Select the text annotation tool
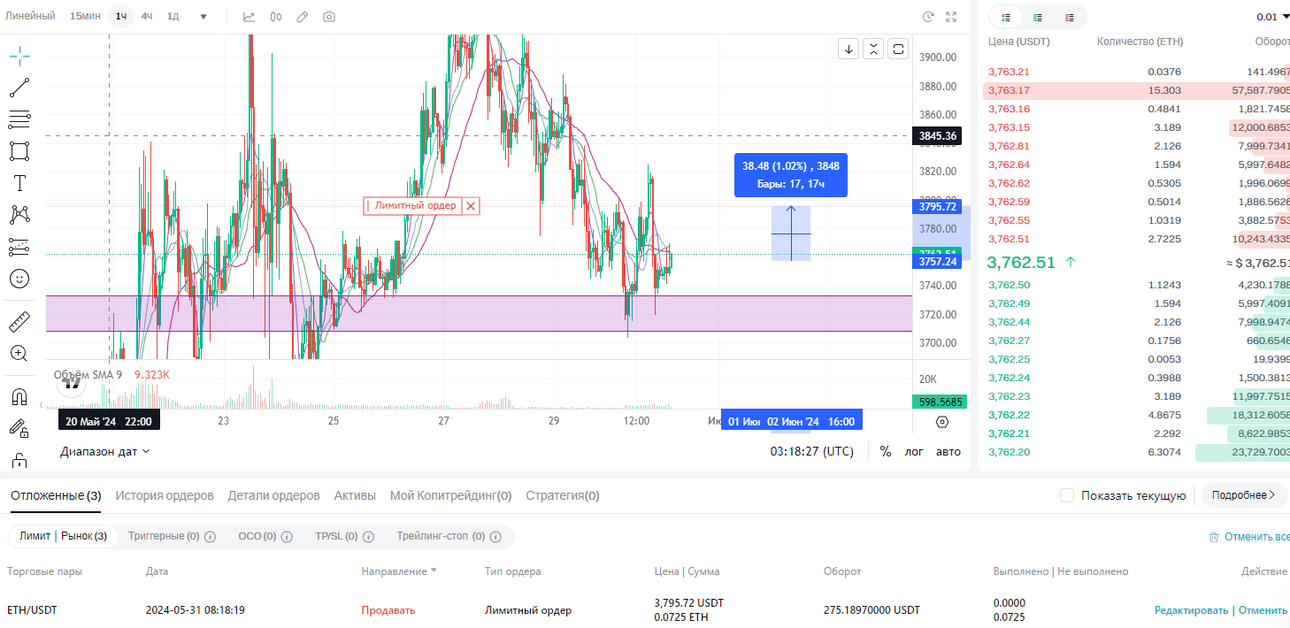Screen dimensions: 1290x628 click(19, 183)
